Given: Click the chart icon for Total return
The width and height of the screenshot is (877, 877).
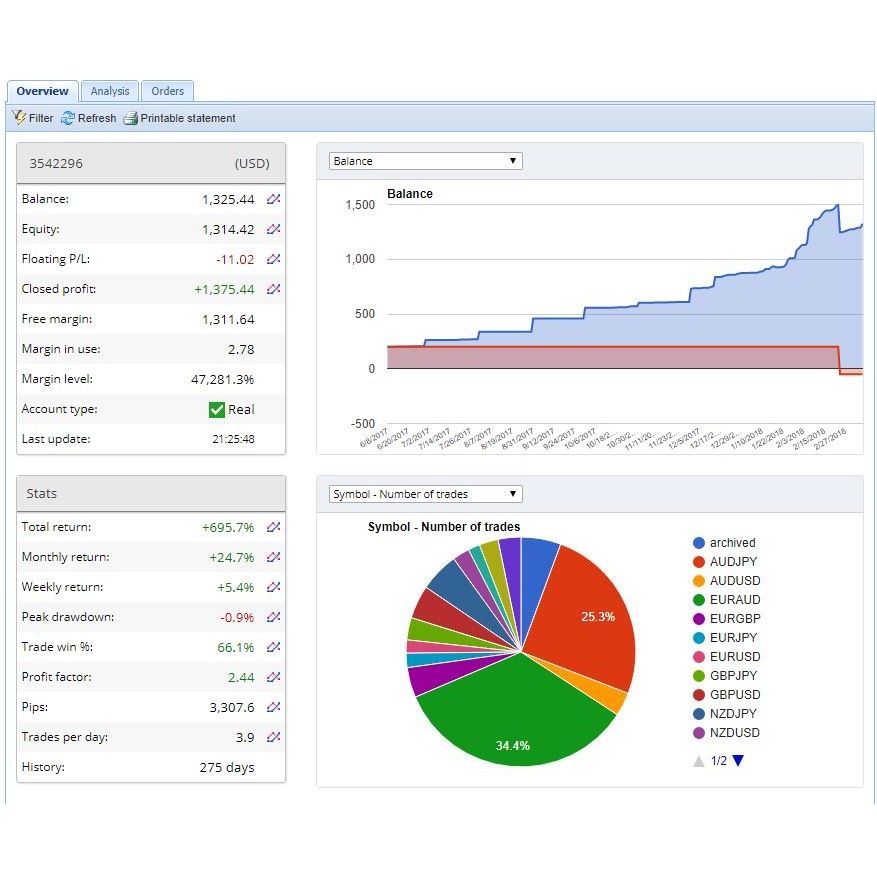Looking at the screenshot, I should 274,527.
